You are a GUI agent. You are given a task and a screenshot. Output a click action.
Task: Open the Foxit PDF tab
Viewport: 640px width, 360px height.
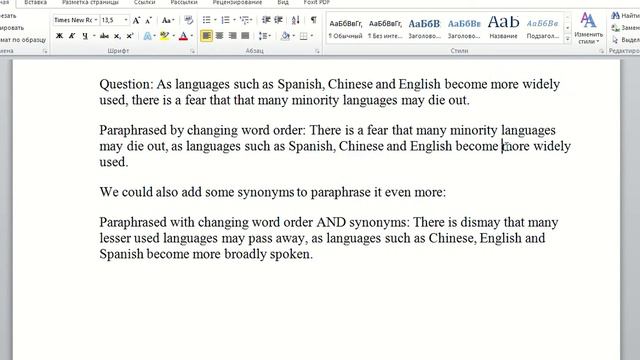[316, 2]
